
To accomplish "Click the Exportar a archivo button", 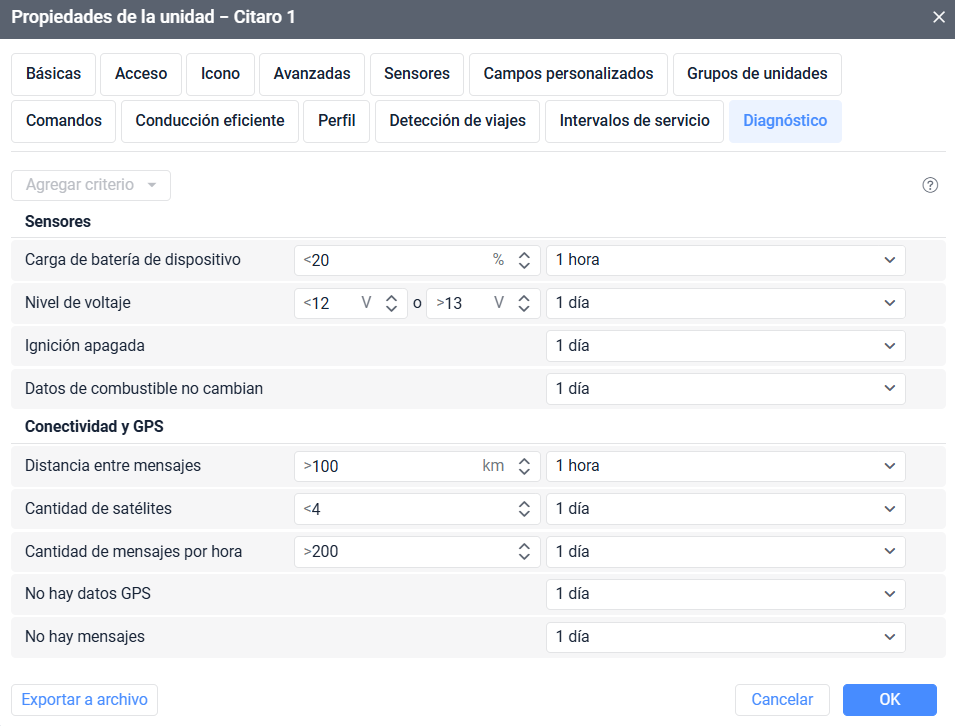I will (85, 700).
